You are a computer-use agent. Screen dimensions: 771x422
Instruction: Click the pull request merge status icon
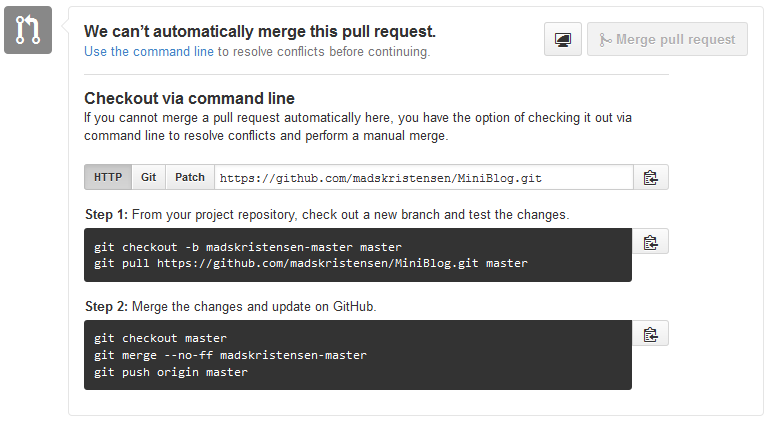[28, 30]
